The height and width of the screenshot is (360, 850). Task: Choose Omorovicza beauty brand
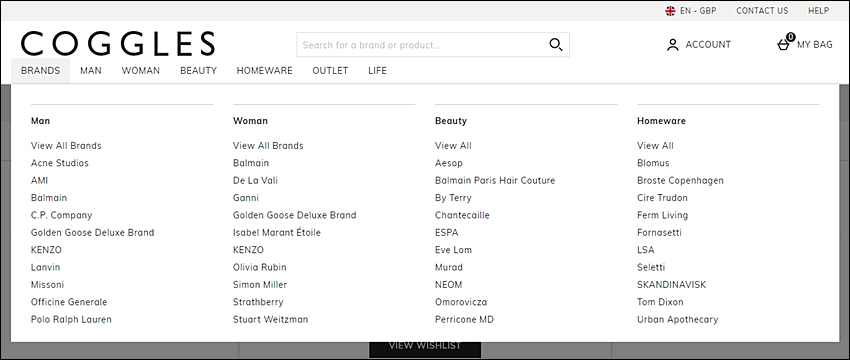461,302
